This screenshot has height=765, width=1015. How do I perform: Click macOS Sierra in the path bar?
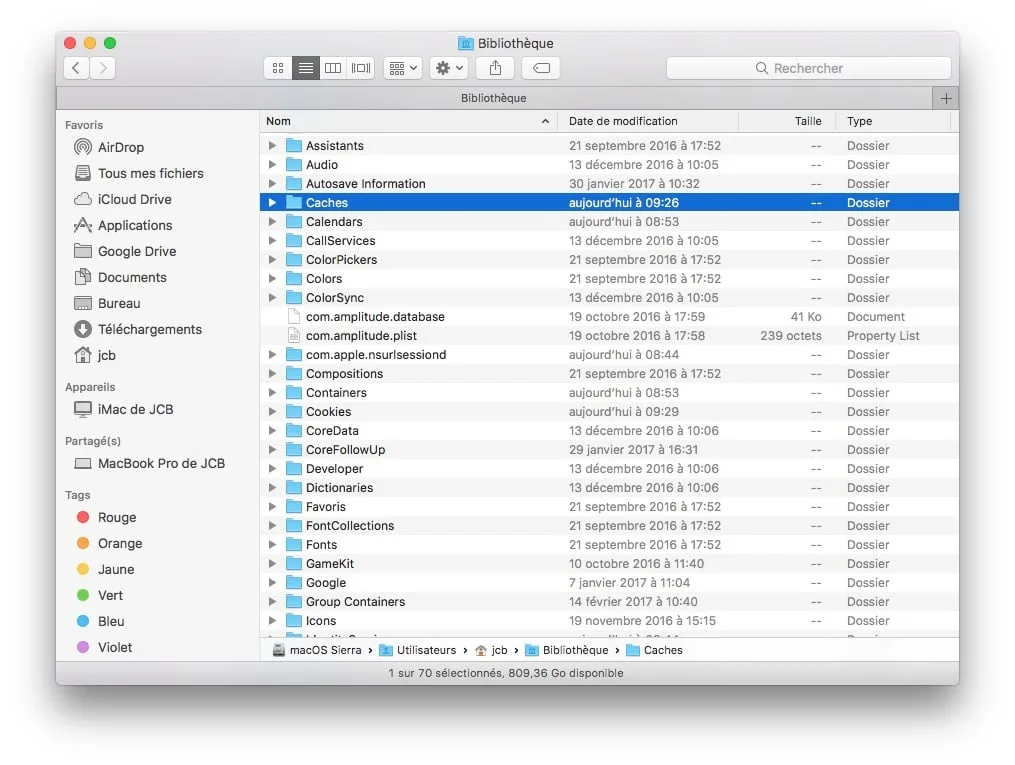317,650
